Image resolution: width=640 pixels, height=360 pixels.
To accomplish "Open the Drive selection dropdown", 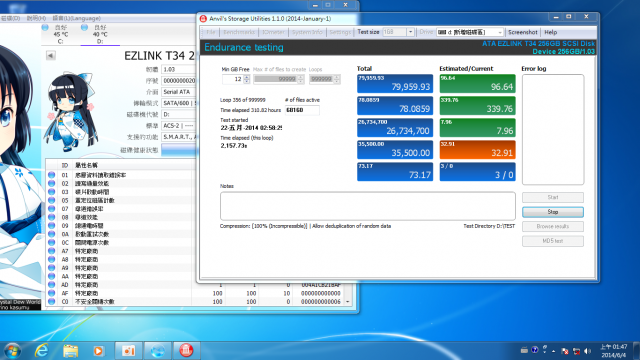I will [x=500, y=32].
